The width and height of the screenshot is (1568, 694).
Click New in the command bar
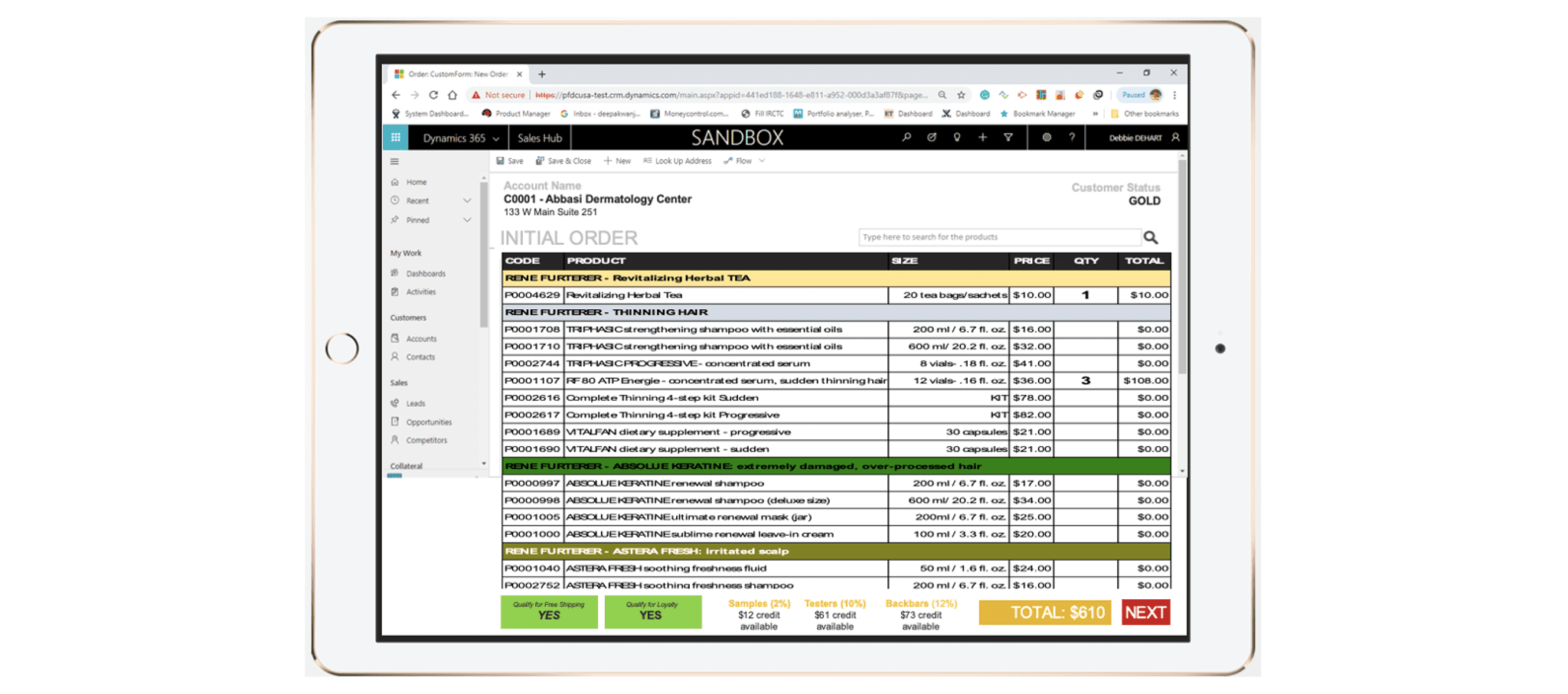617,161
